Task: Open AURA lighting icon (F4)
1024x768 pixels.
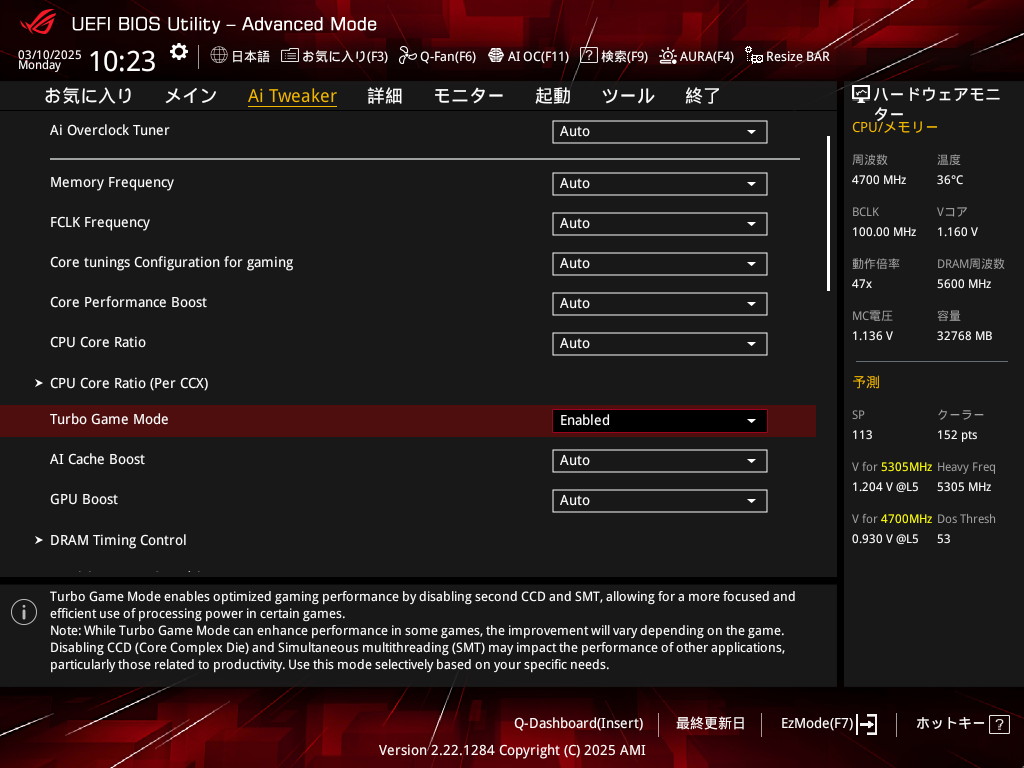Action: coord(667,56)
